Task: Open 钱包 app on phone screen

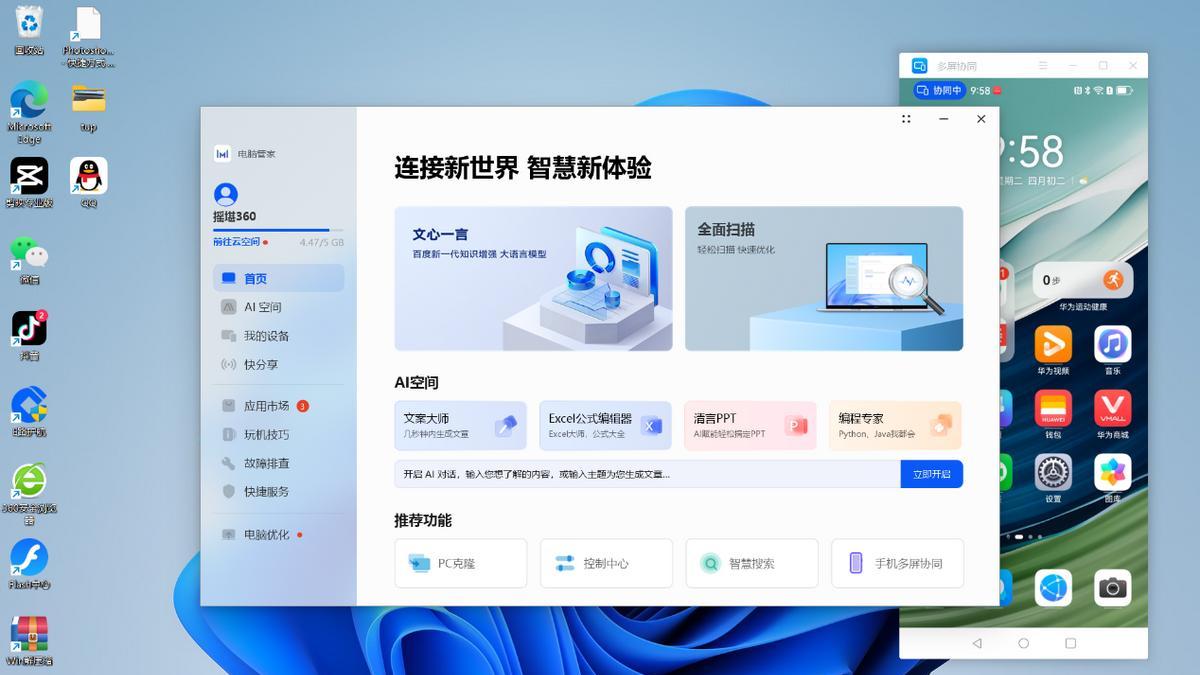Action: 1053,408
